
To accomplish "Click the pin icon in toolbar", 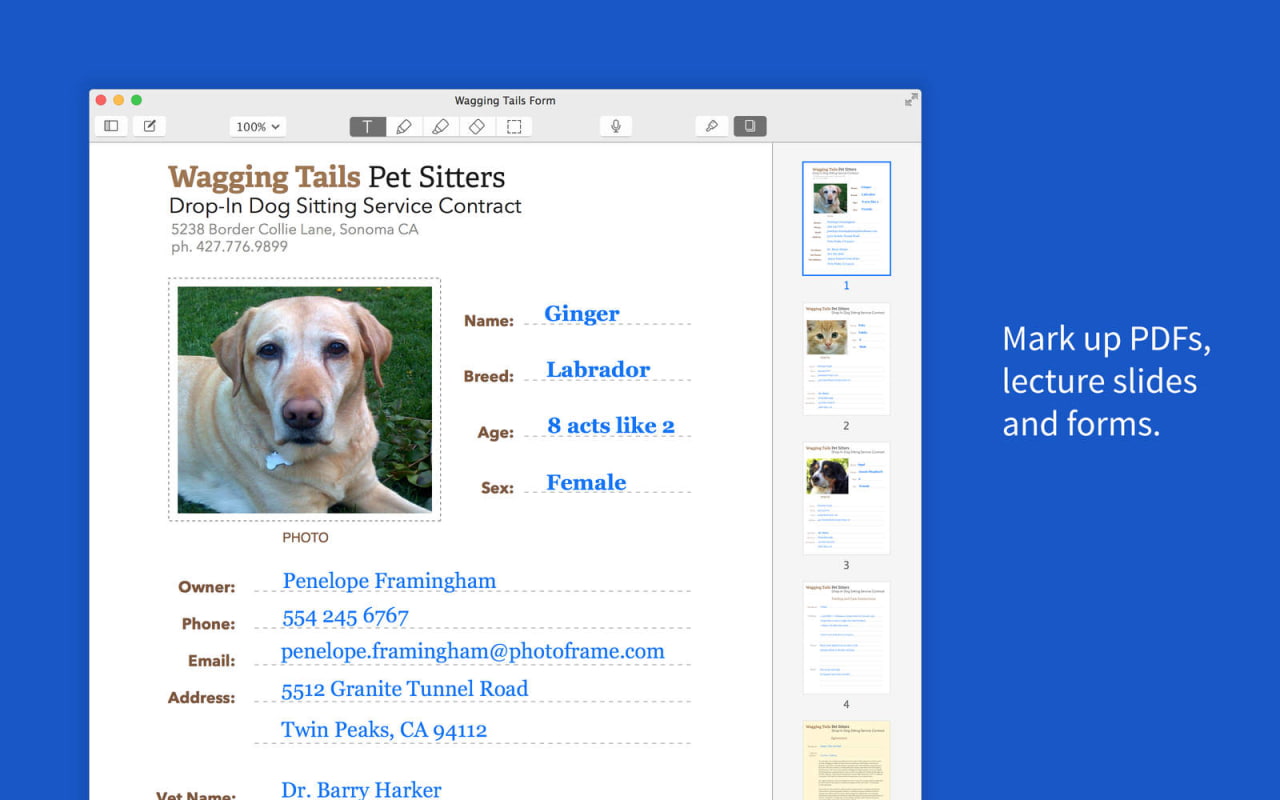I will click(712, 126).
